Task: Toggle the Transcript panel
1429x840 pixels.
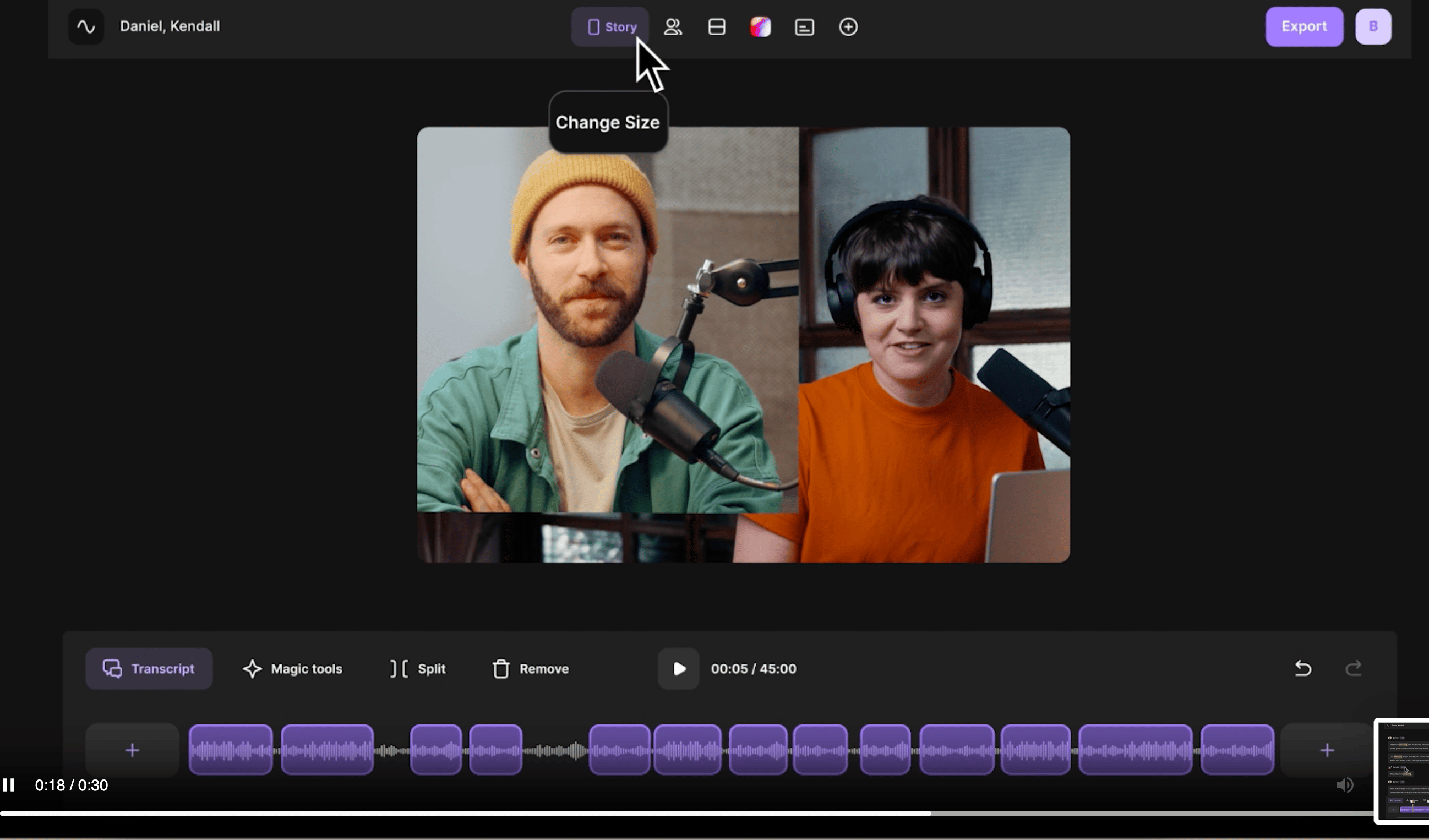Action: tap(149, 669)
